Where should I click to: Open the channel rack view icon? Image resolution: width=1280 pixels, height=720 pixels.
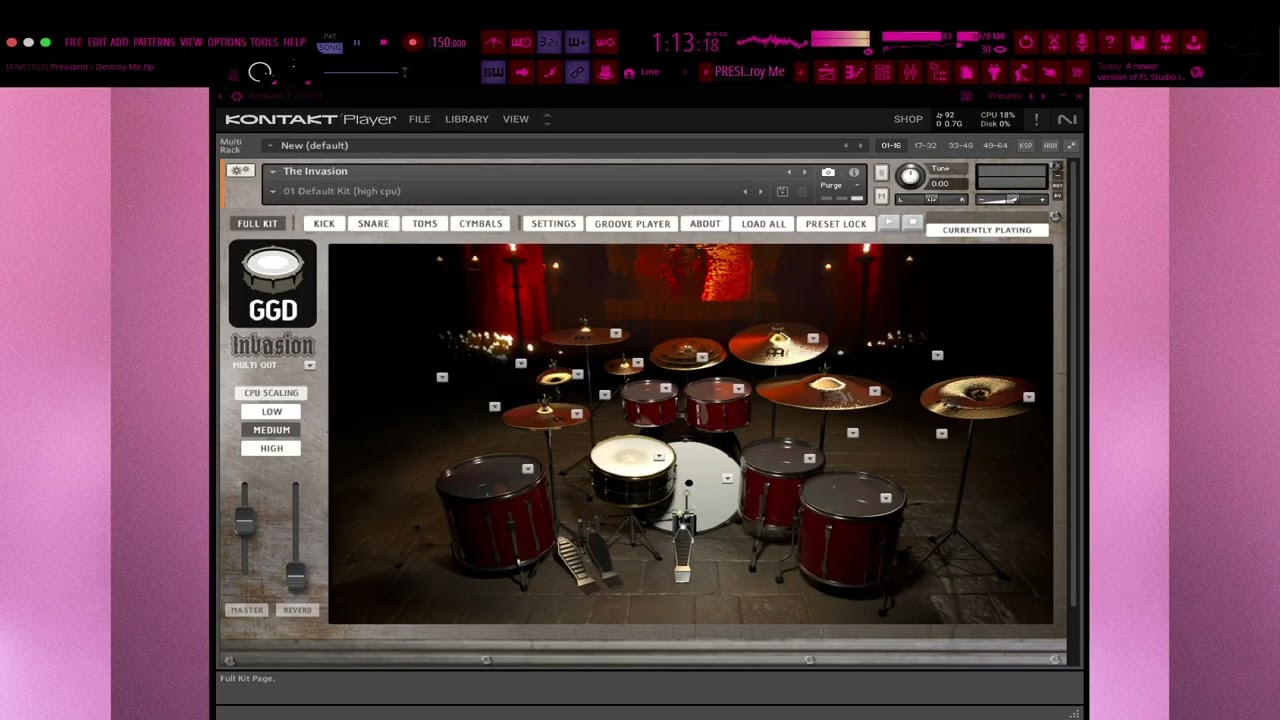(x=881, y=72)
